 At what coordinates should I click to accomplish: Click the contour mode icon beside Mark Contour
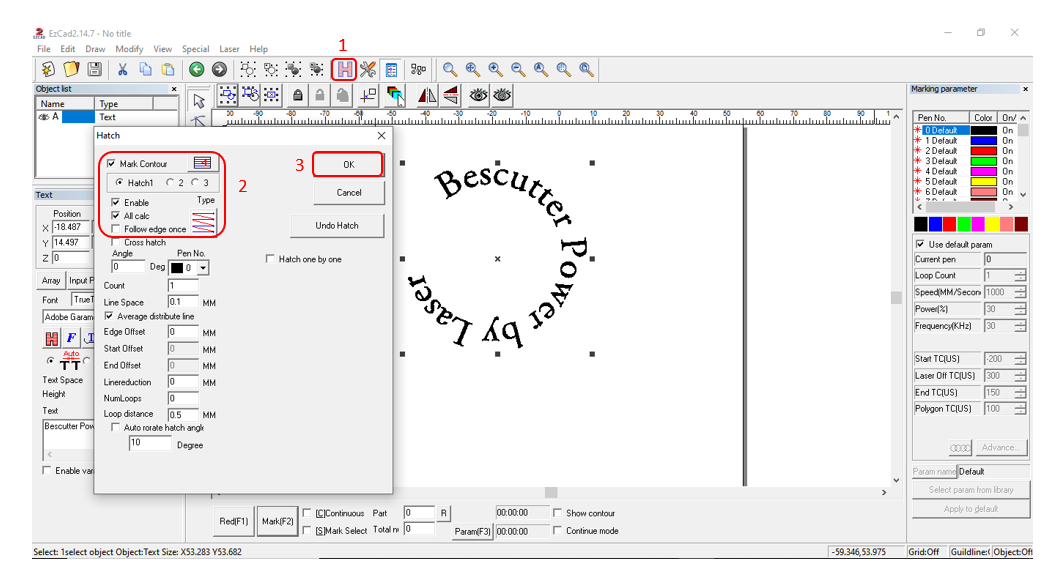pos(202,163)
